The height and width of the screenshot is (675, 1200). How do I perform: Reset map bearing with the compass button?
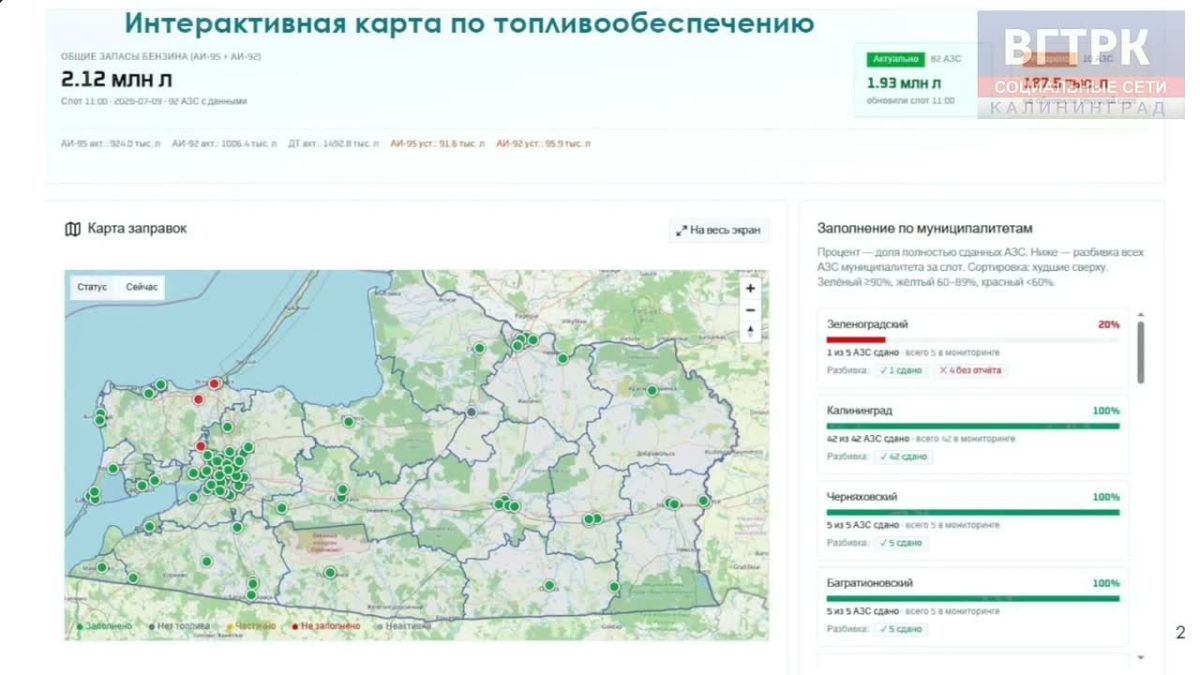tap(751, 331)
